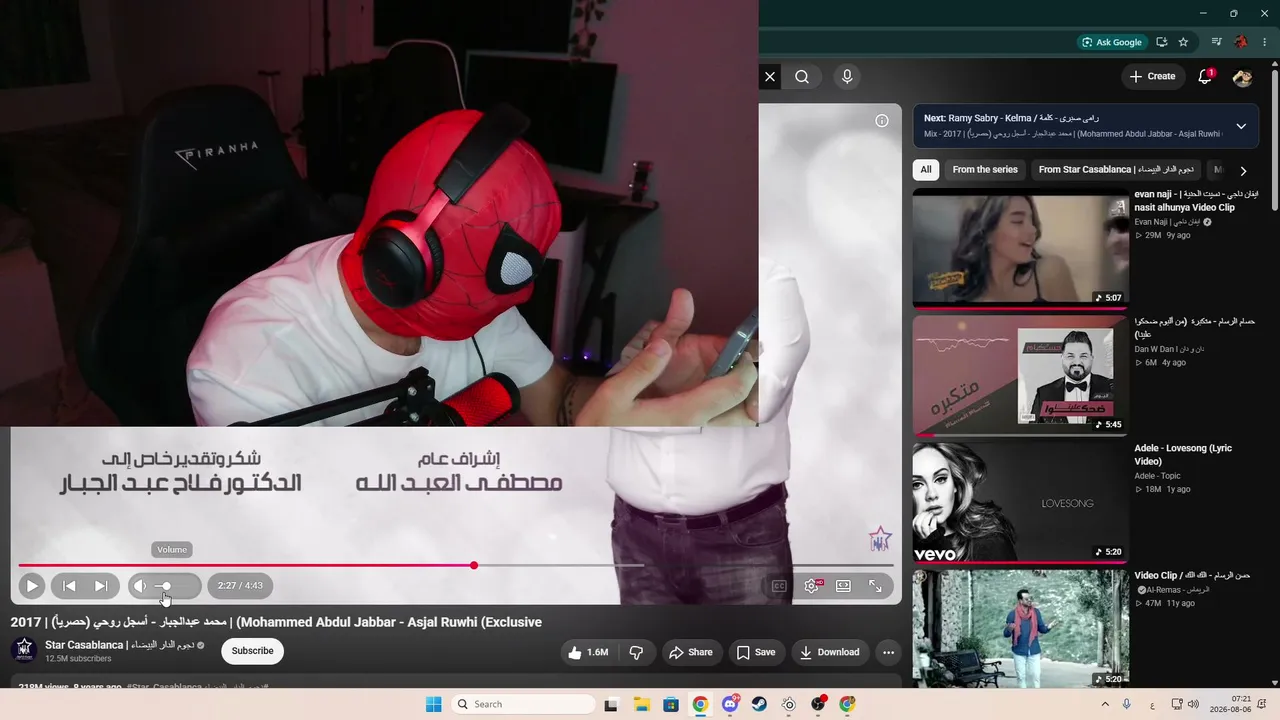Image resolution: width=1280 pixels, height=720 pixels.
Task: Show hidden system tray icons
Action: tap(1105, 704)
